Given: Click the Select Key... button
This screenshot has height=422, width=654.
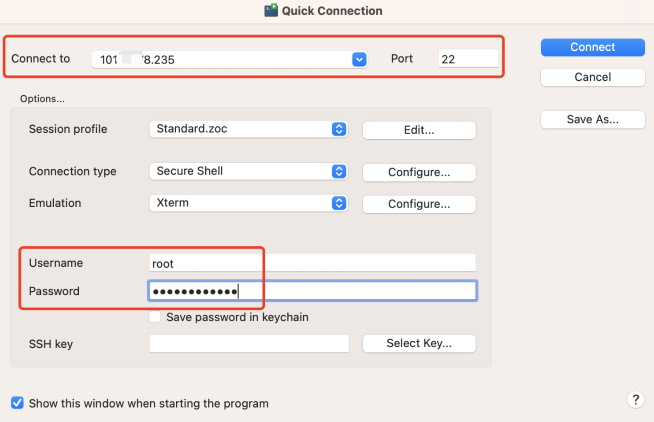Looking at the screenshot, I should click(419, 343).
